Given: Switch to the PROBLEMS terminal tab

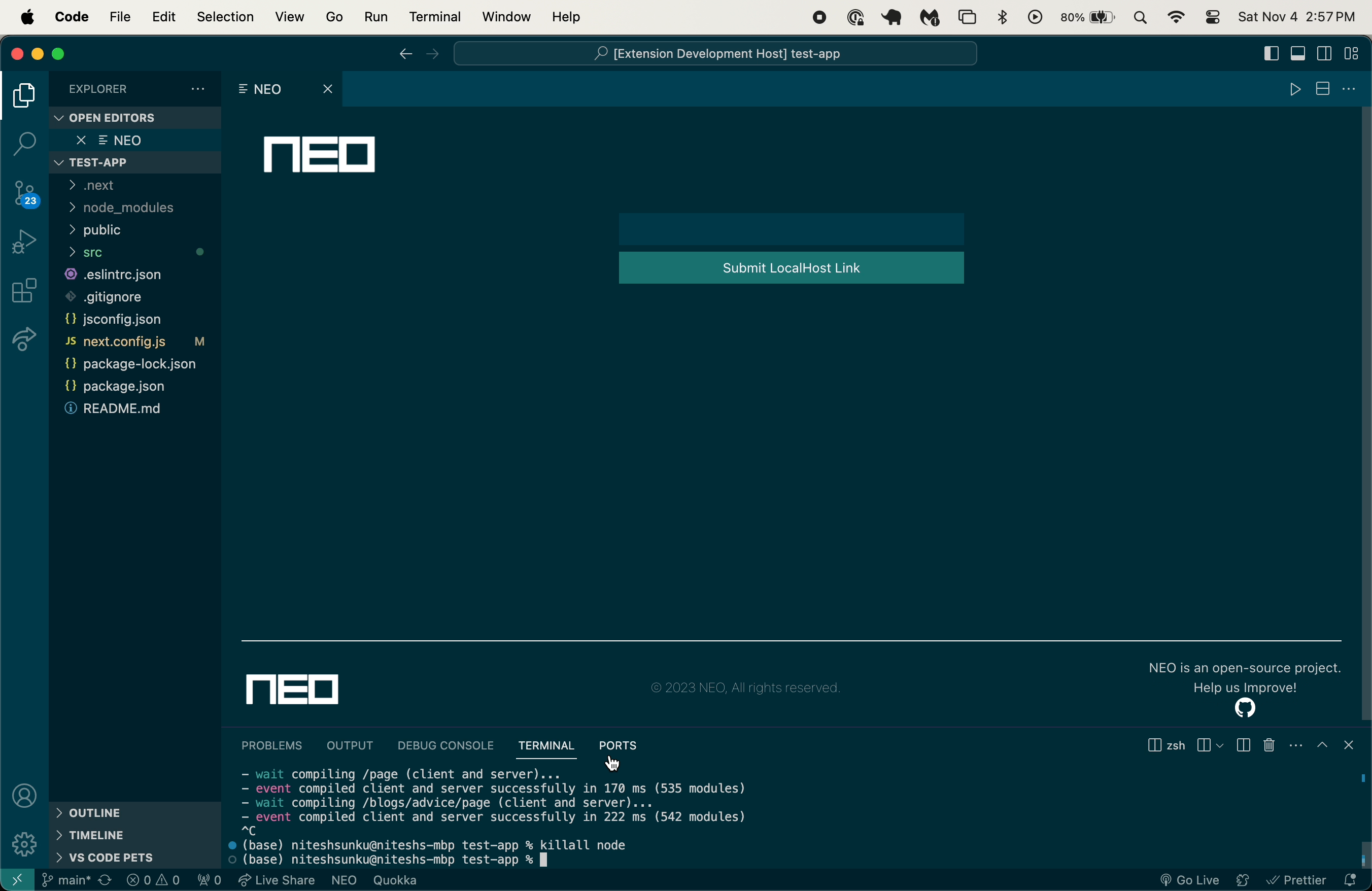Looking at the screenshot, I should coord(272,745).
